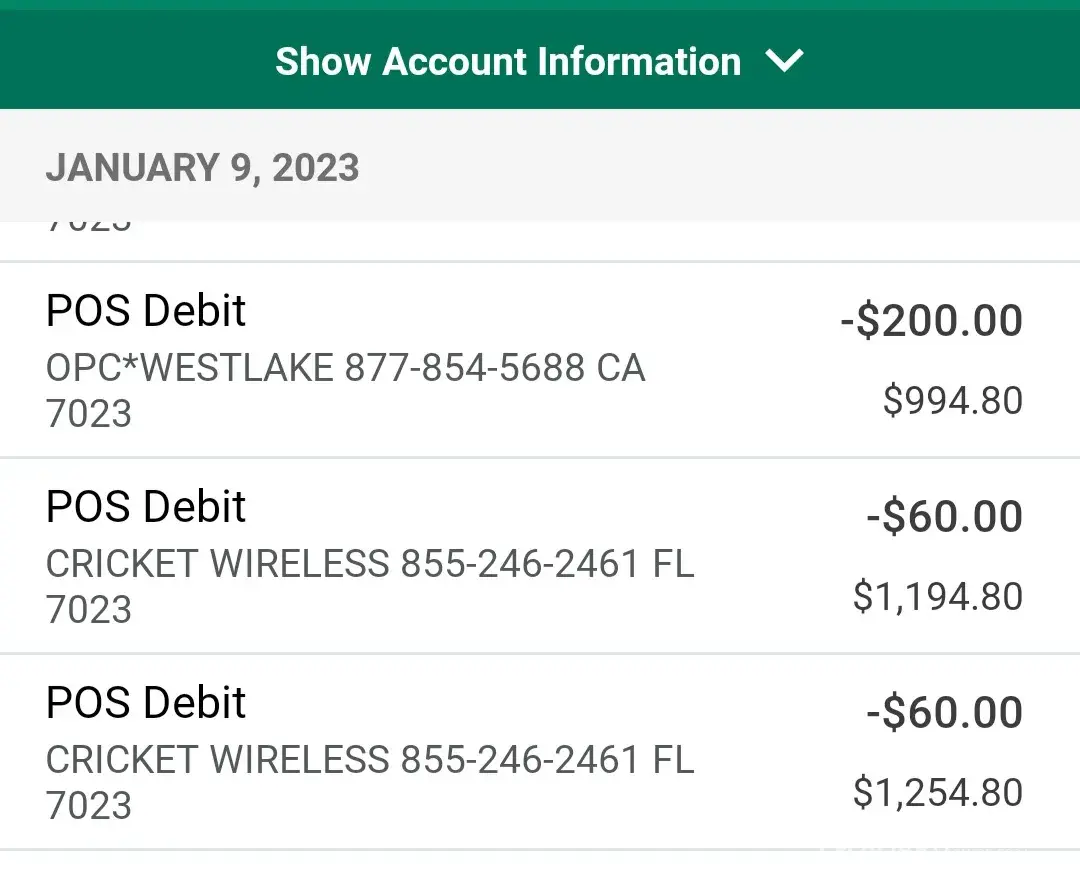
Task: Expand the Show Account Information chevron
Action: coord(784,62)
